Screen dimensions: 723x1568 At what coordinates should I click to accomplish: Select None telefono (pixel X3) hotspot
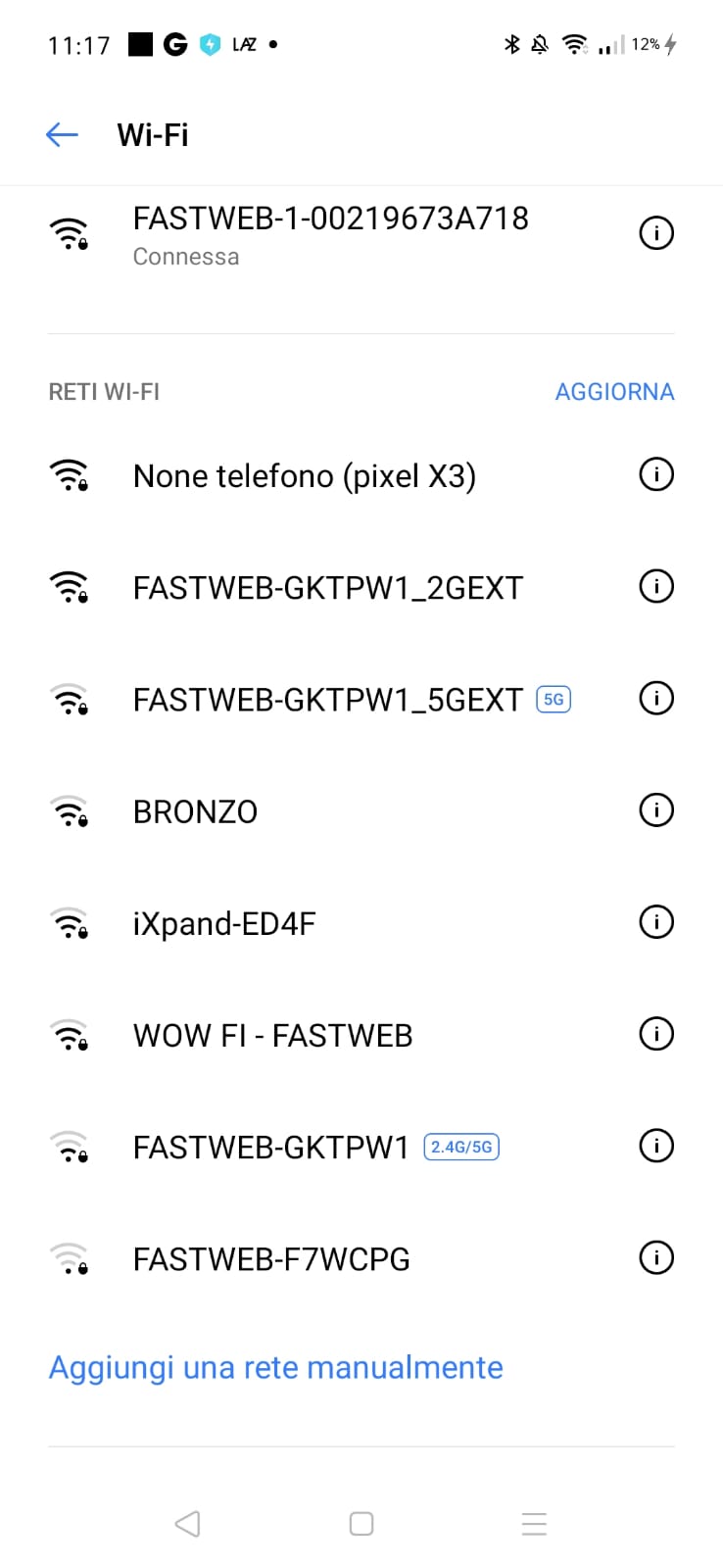tap(304, 476)
